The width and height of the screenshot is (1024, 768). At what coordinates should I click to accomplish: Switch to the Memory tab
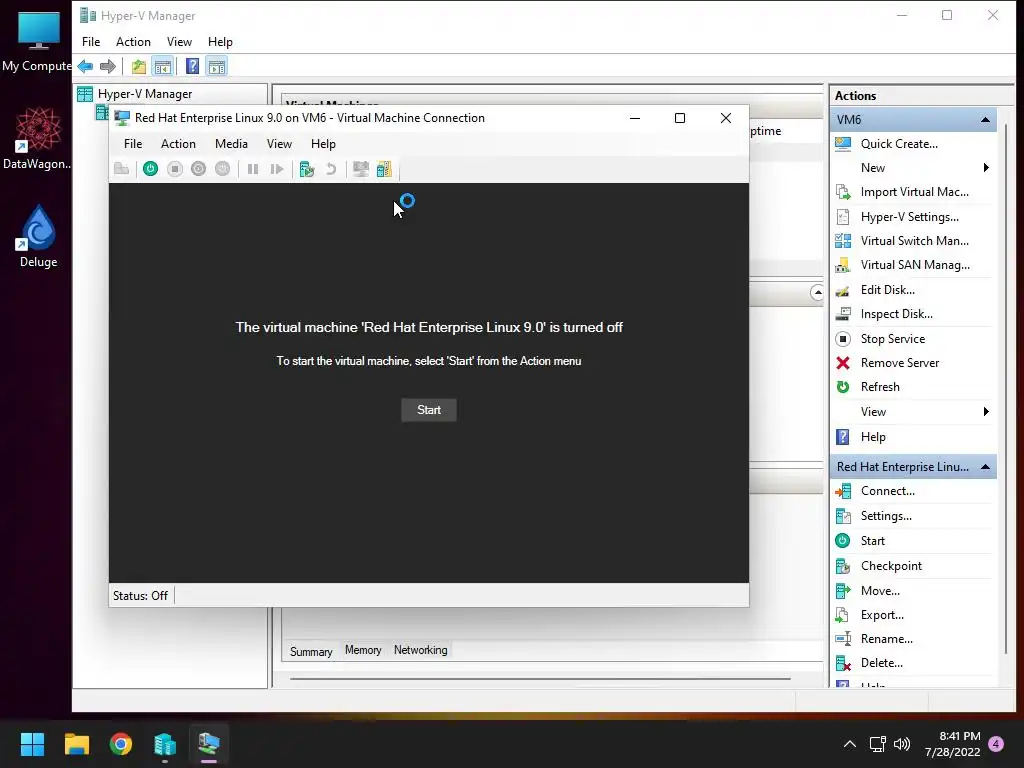(363, 650)
